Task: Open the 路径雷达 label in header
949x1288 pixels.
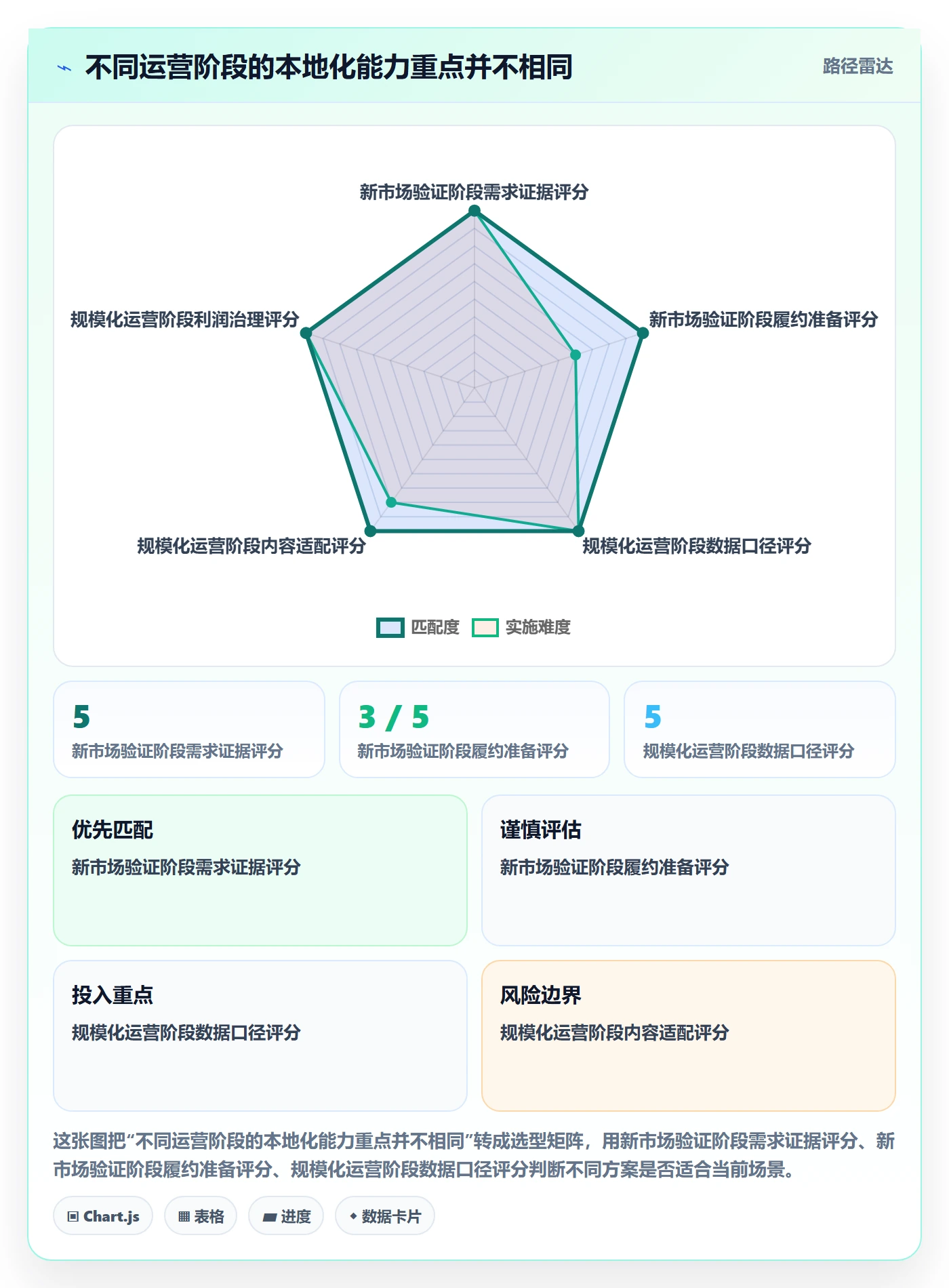Action: [x=857, y=66]
